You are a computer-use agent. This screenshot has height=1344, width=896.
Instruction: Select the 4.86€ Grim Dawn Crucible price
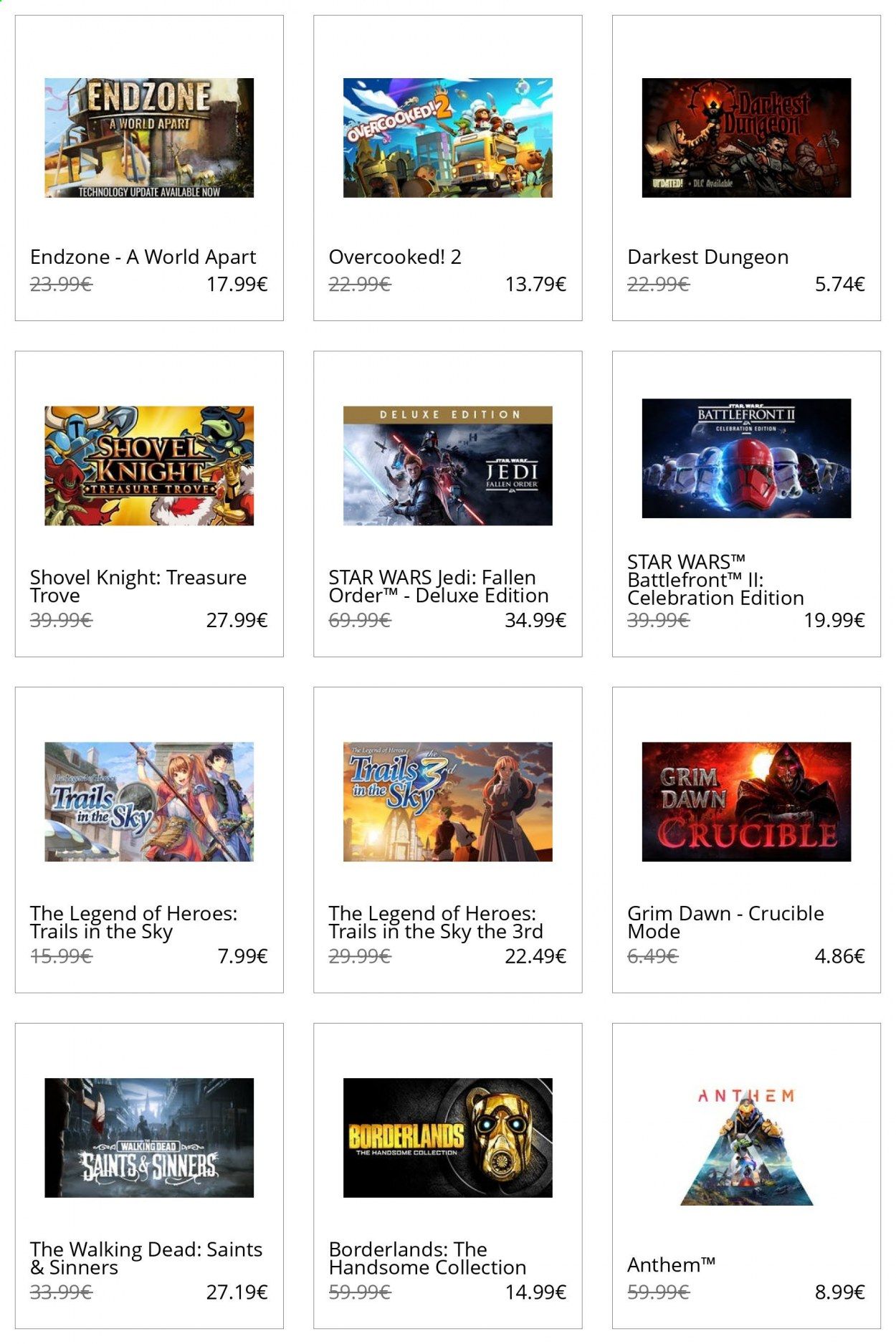840,956
